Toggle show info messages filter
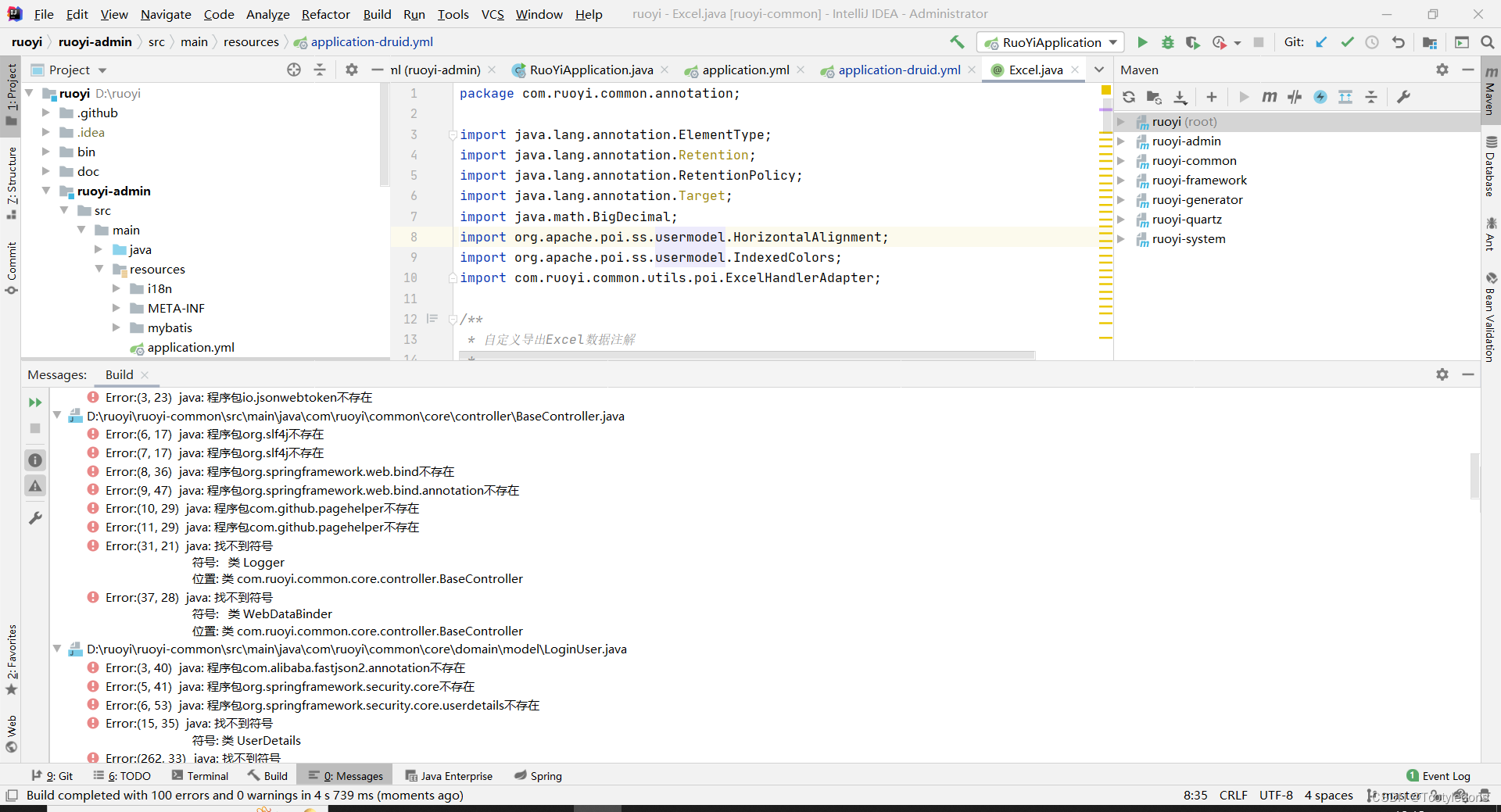 point(35,460)
